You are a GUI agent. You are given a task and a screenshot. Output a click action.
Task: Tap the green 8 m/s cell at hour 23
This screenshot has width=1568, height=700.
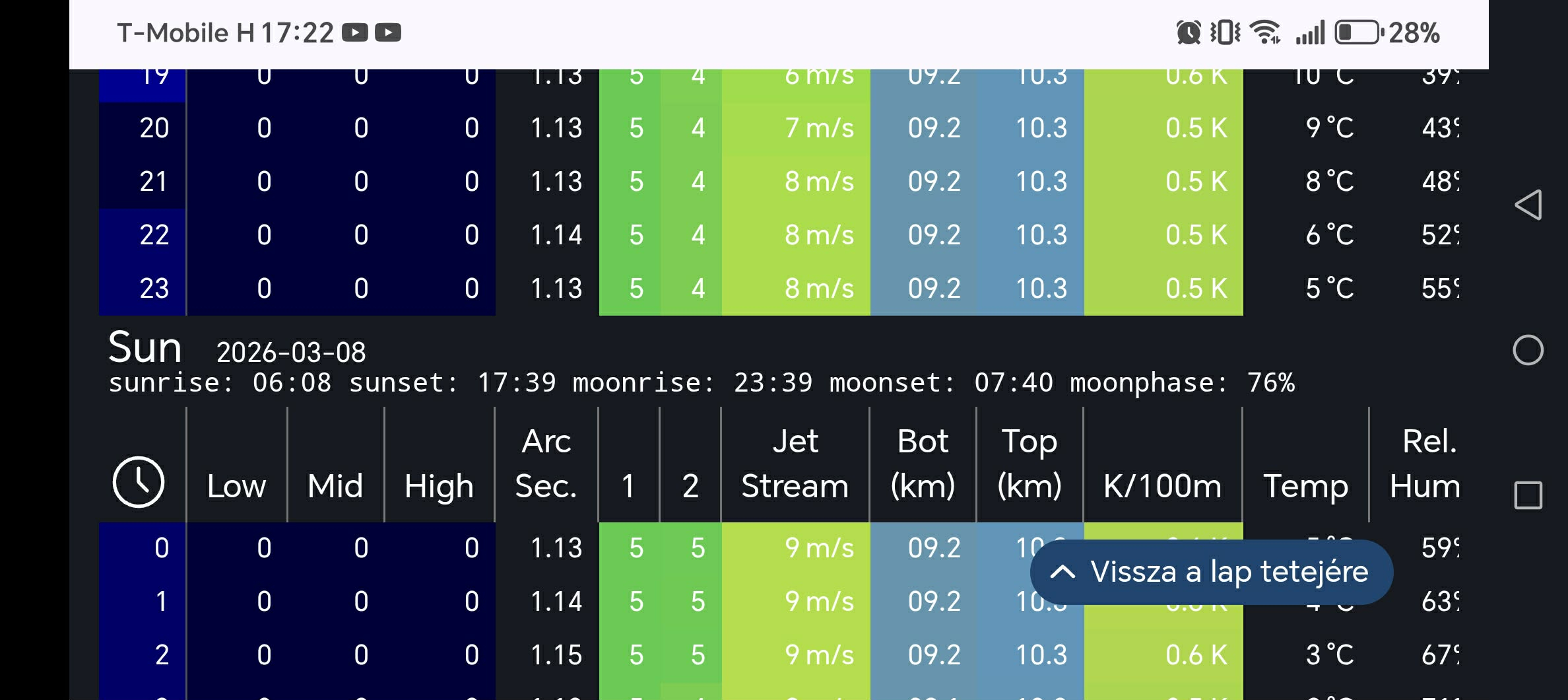[x=818, y=289]
